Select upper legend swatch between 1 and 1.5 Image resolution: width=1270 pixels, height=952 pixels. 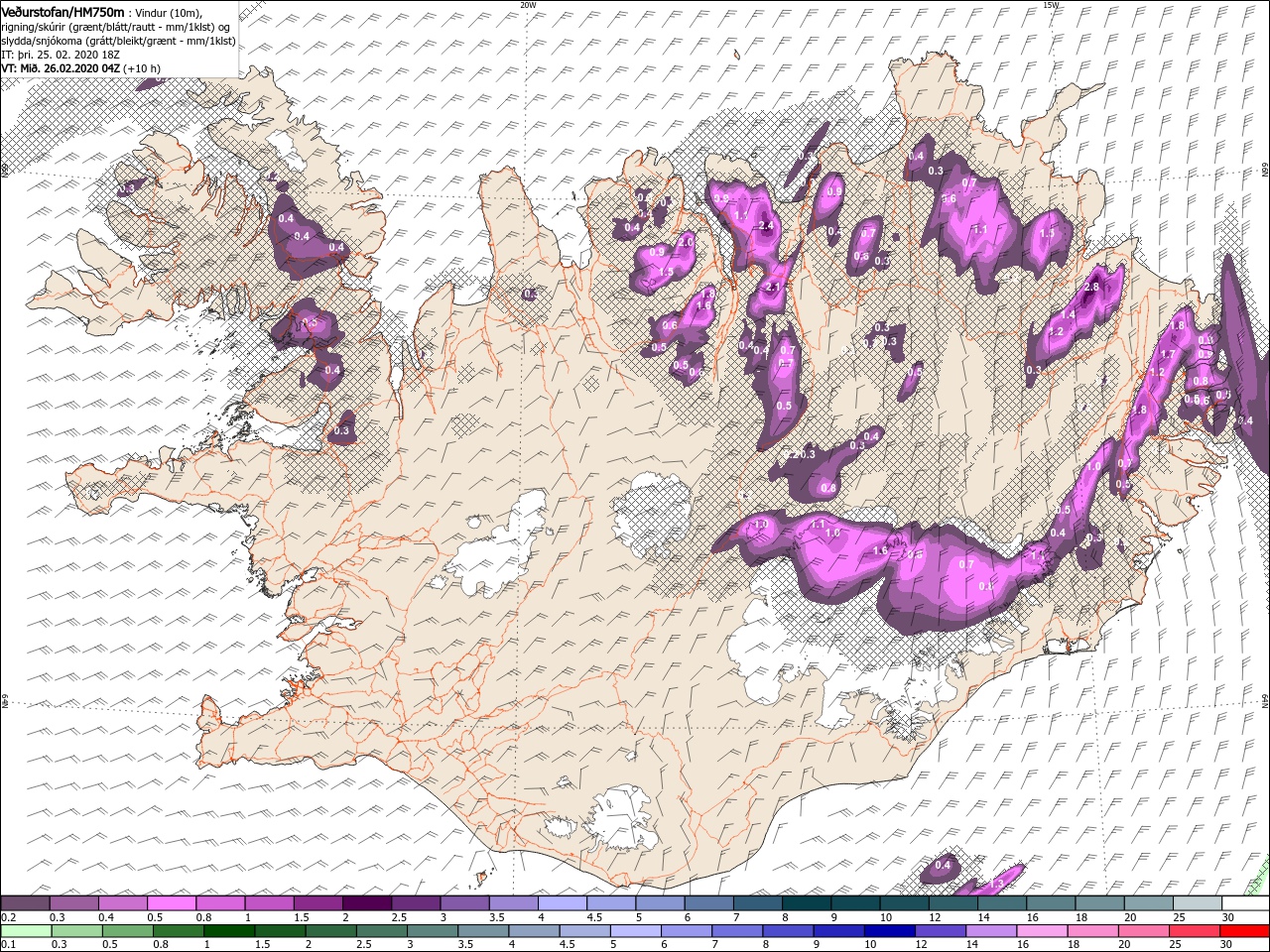point(270,902)
